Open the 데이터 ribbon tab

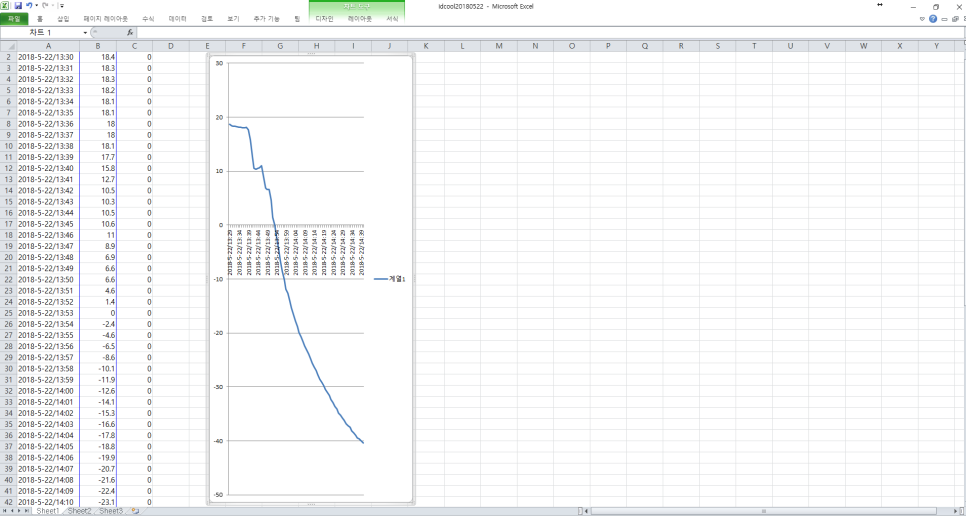click(x=177, y=19)
